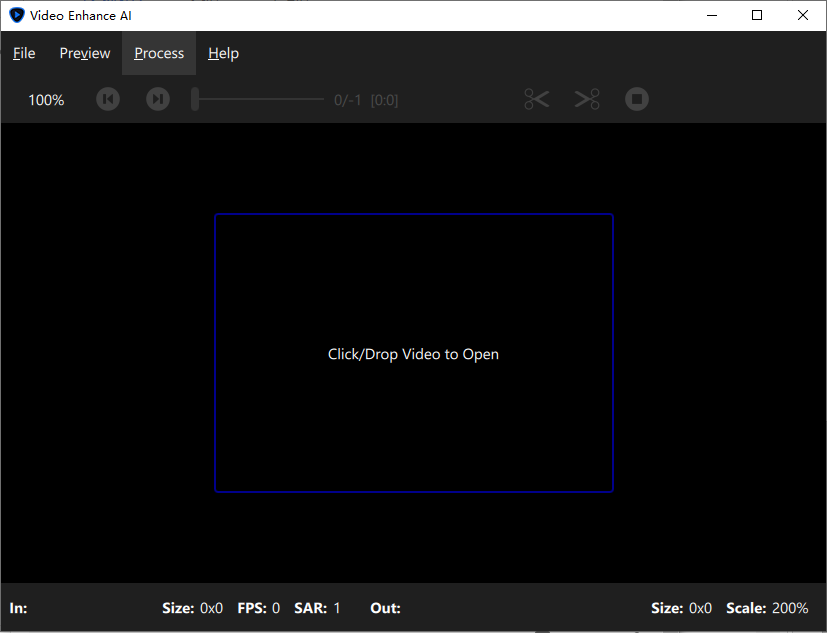The height and width of the screenshot is (633, 827).
Task: Click the In: label in status bar
Action: pos(18,608)
